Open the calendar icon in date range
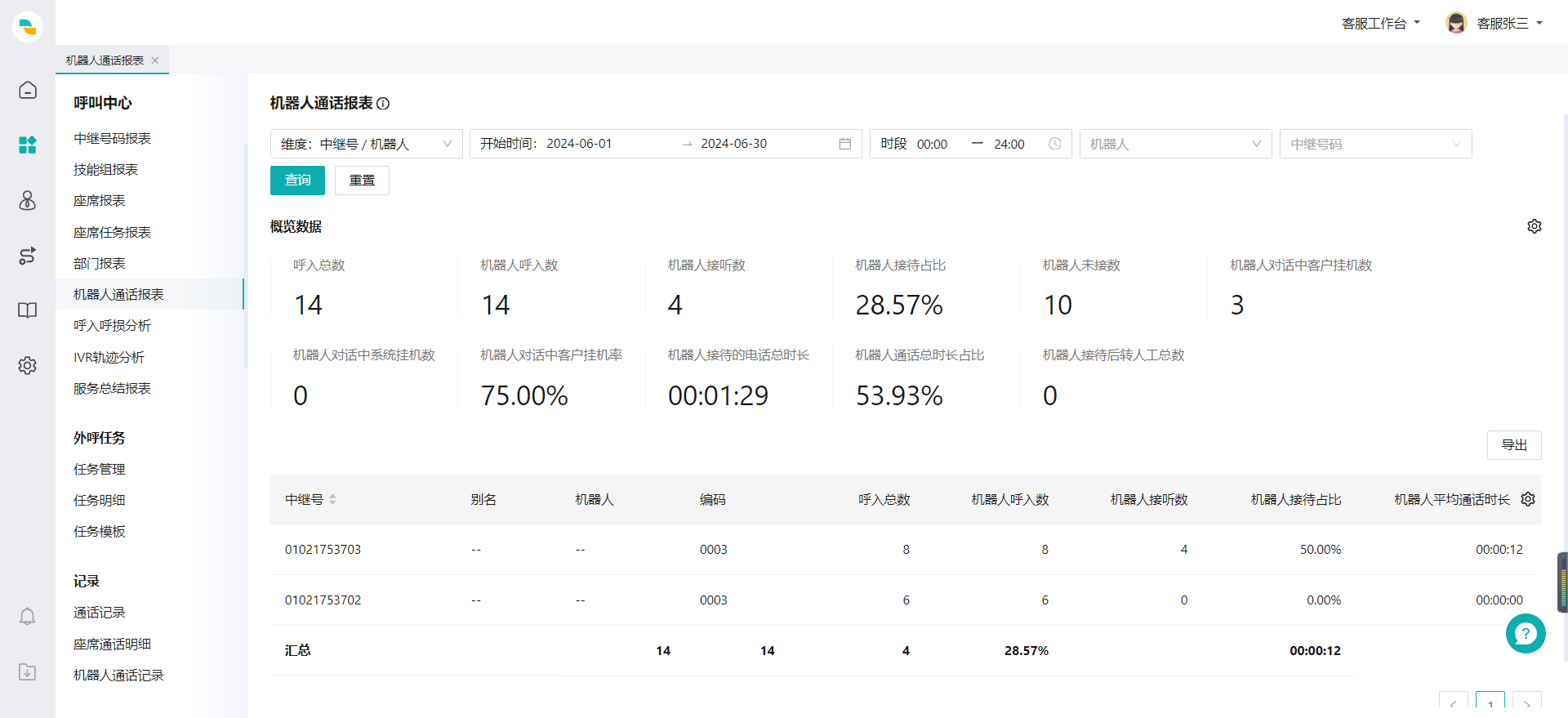The width and height of the screenshot is (1568, 718). click(x=845, y=144)
